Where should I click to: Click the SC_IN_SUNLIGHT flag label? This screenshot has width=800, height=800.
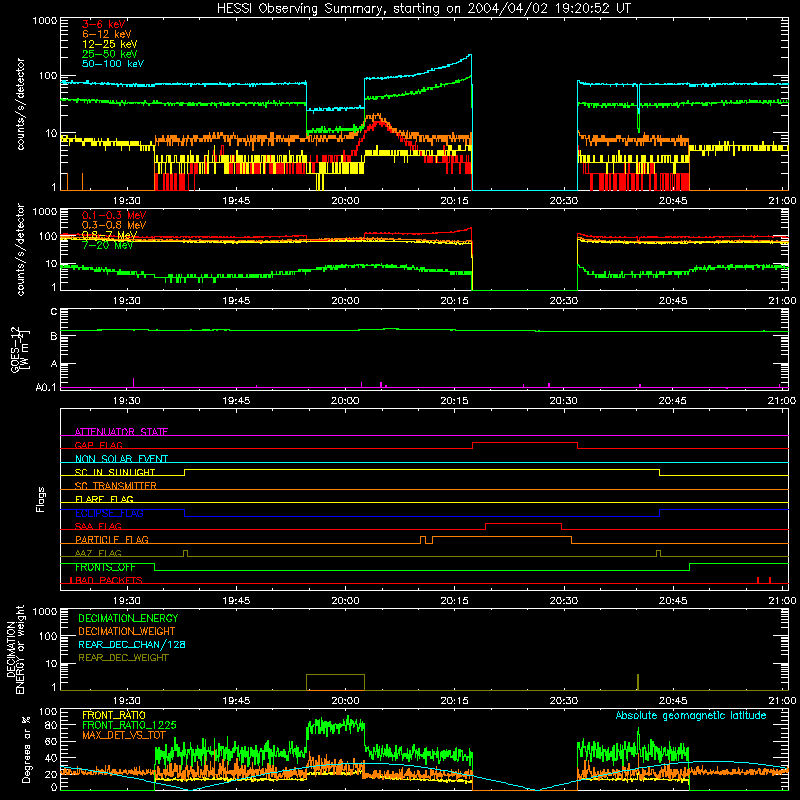point(115,472)
